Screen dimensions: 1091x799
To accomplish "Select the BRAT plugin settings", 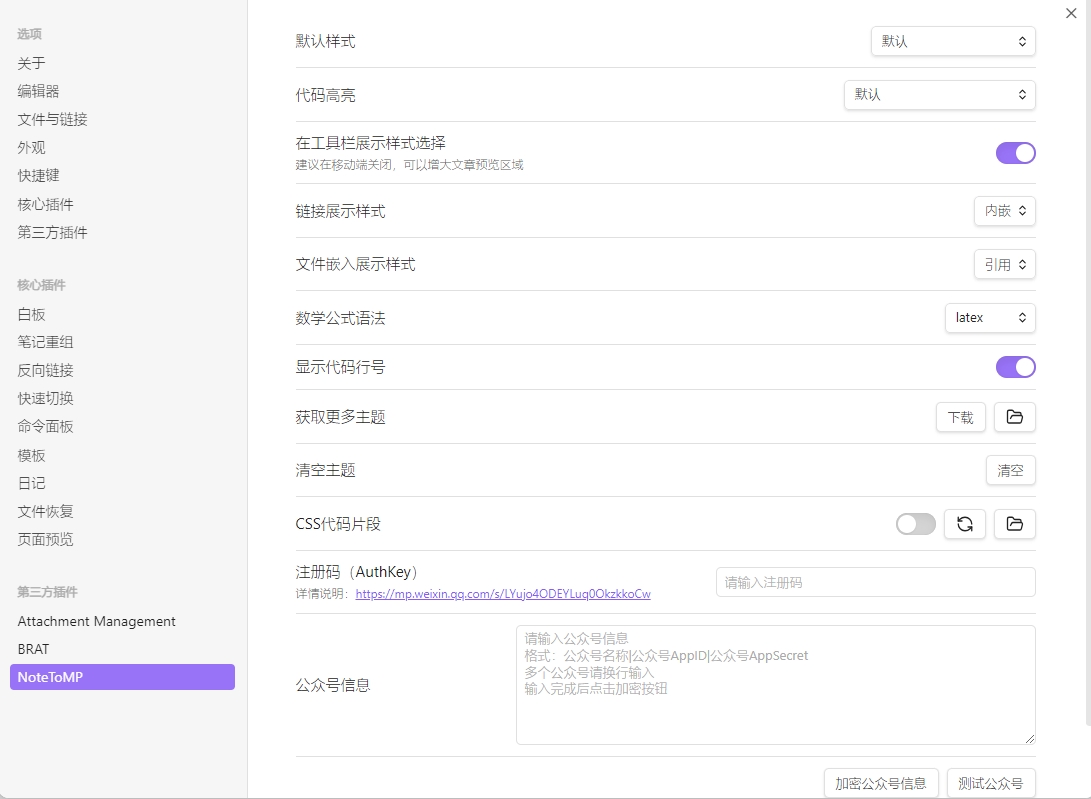I will pyautogui.click(x=33, y=649).
